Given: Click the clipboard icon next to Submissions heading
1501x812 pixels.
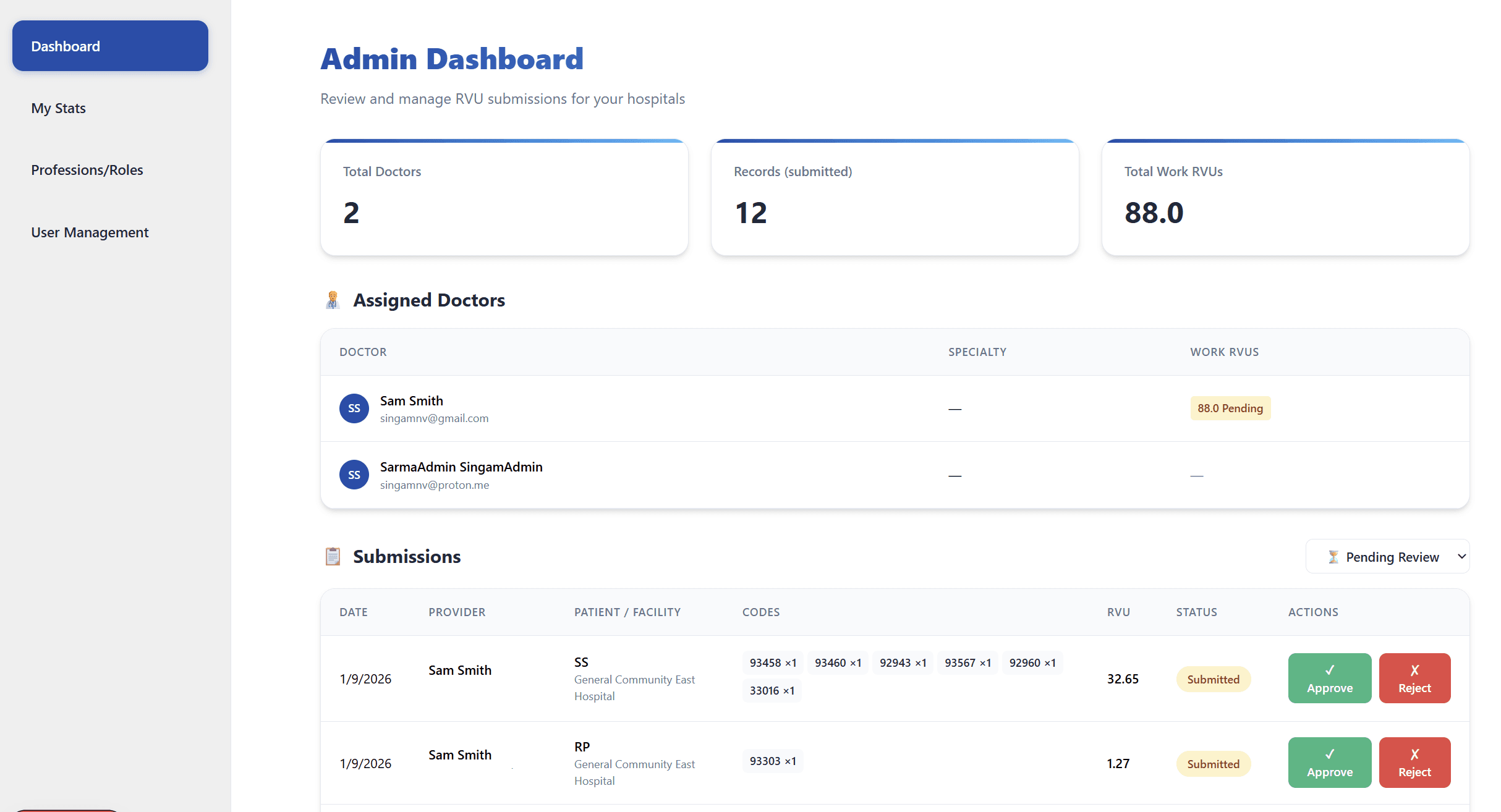Looking at the screenshot, I should [334, 556].
